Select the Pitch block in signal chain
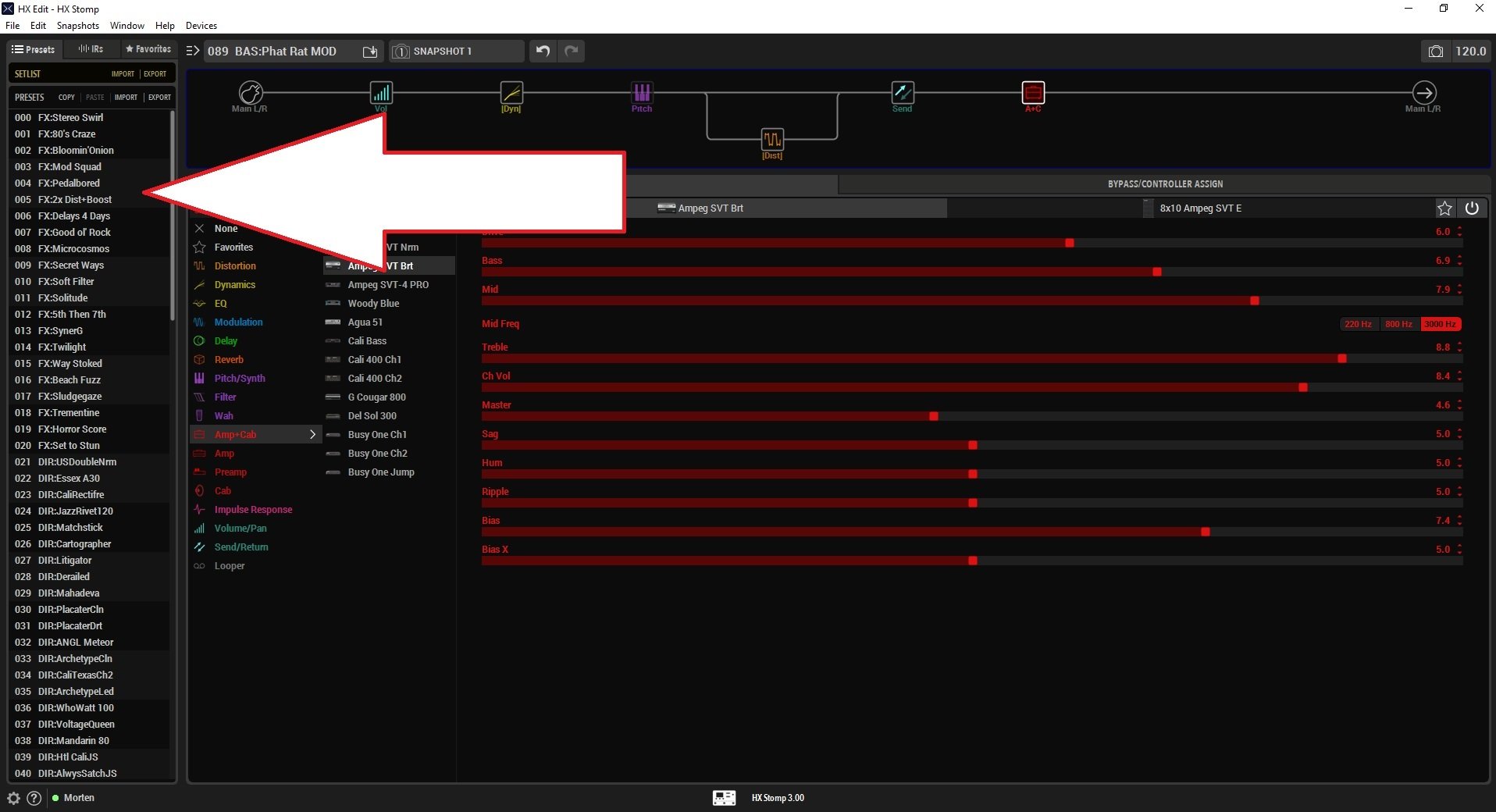Image resolution: width=1496 pixels, height=812 pixels. (642, 93)
